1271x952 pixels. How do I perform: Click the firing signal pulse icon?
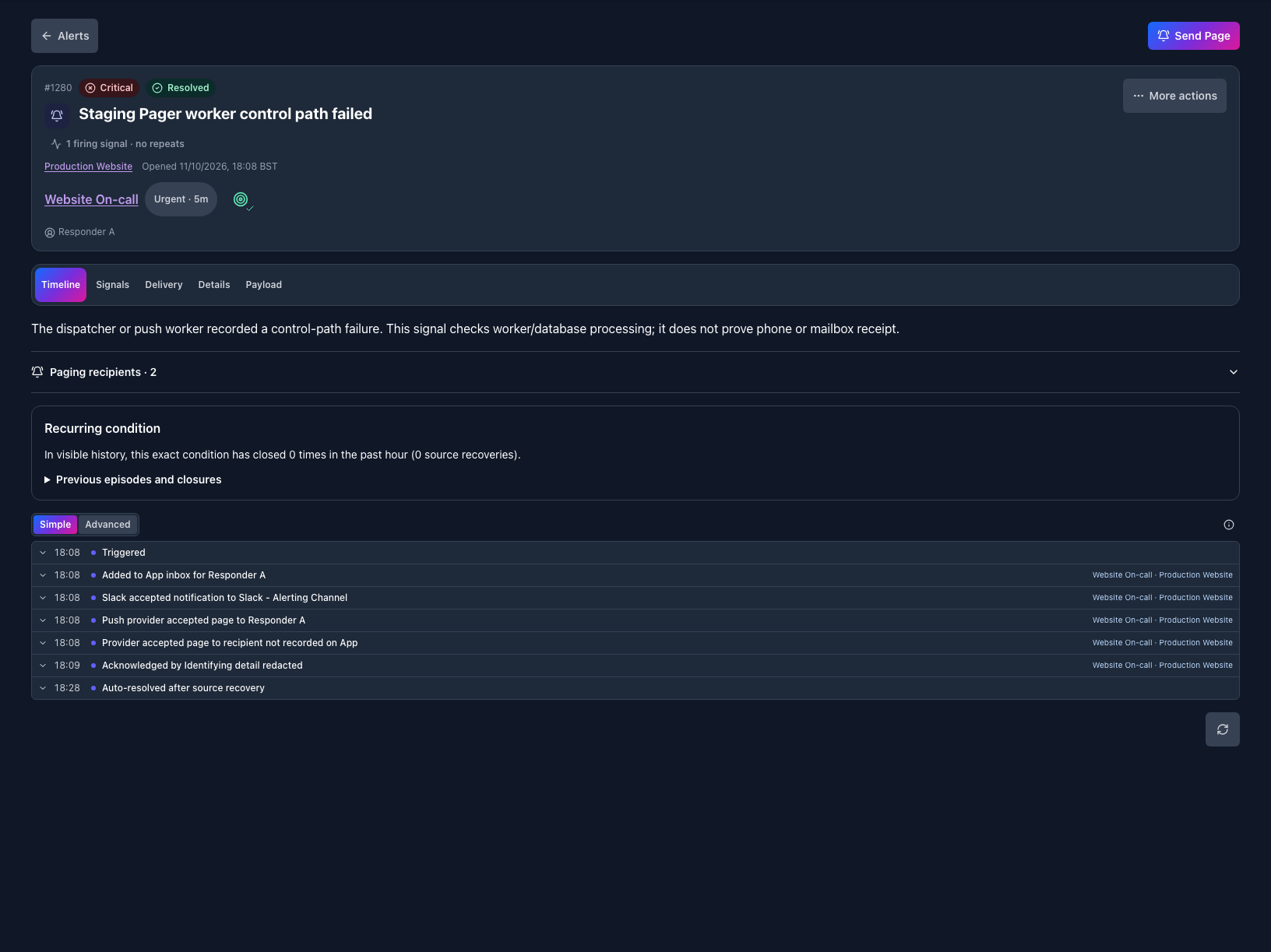tap(56, 144)
